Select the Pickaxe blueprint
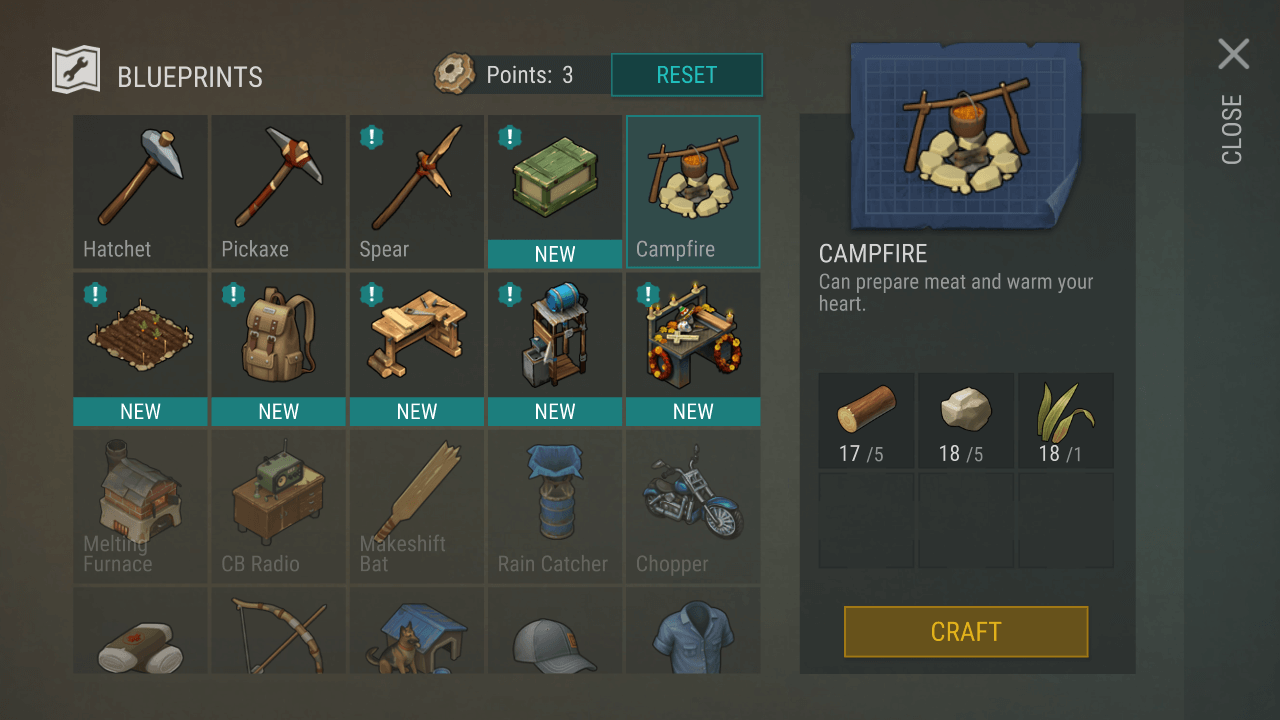This screenshot has width=1280, height=720. (x=278, y=192)
